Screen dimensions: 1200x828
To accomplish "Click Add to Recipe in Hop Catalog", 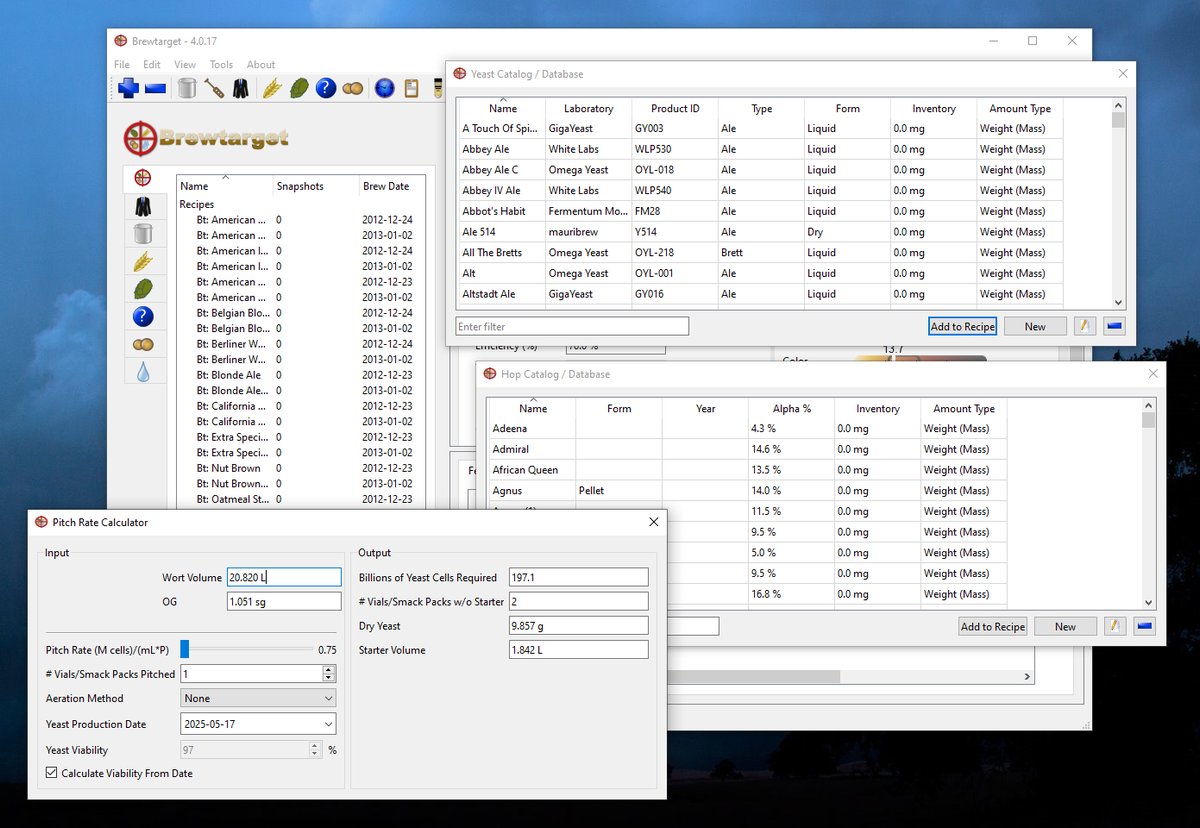I will [993, 626].
